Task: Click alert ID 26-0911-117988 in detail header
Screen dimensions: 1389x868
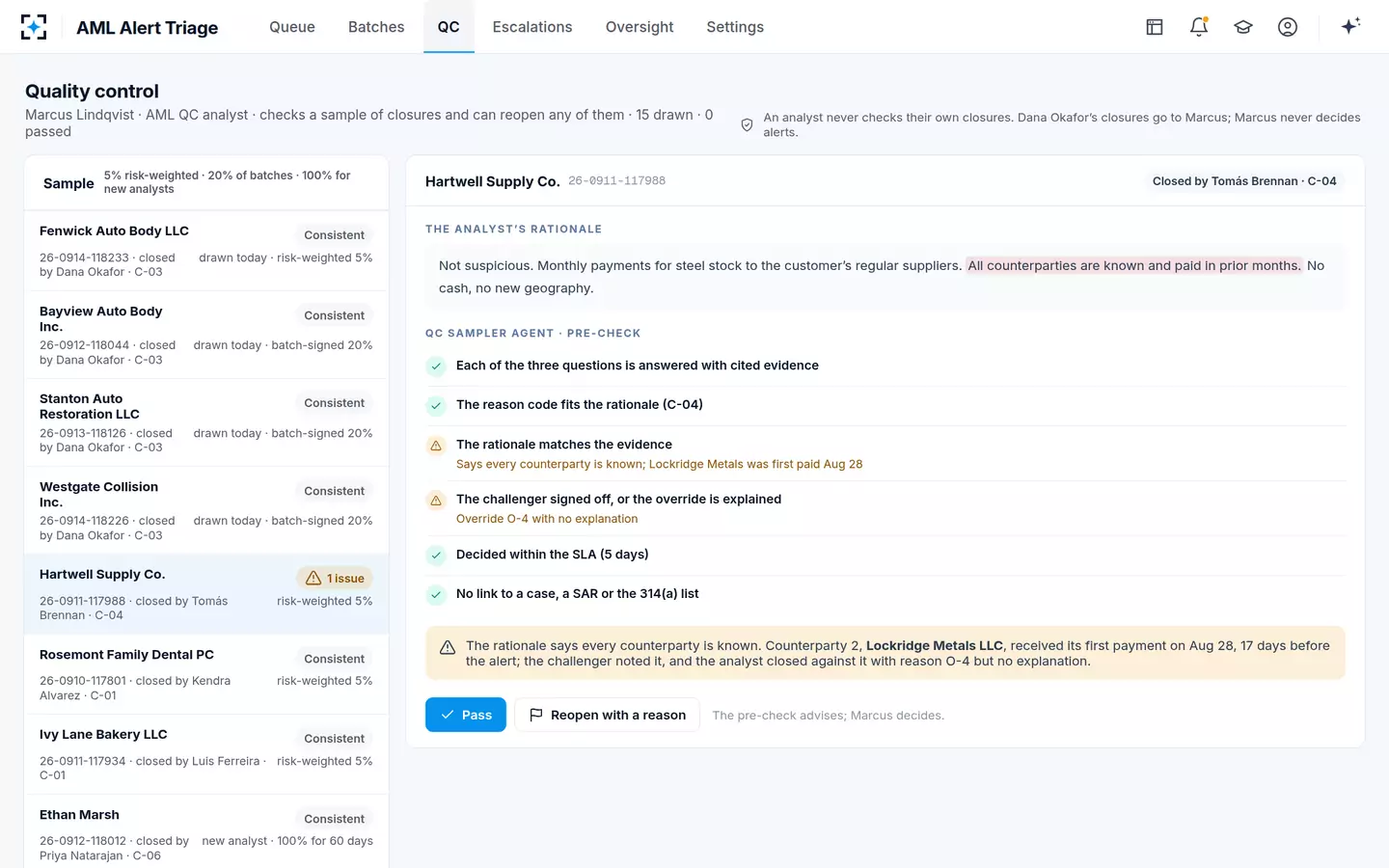Action: pos(616,180)
